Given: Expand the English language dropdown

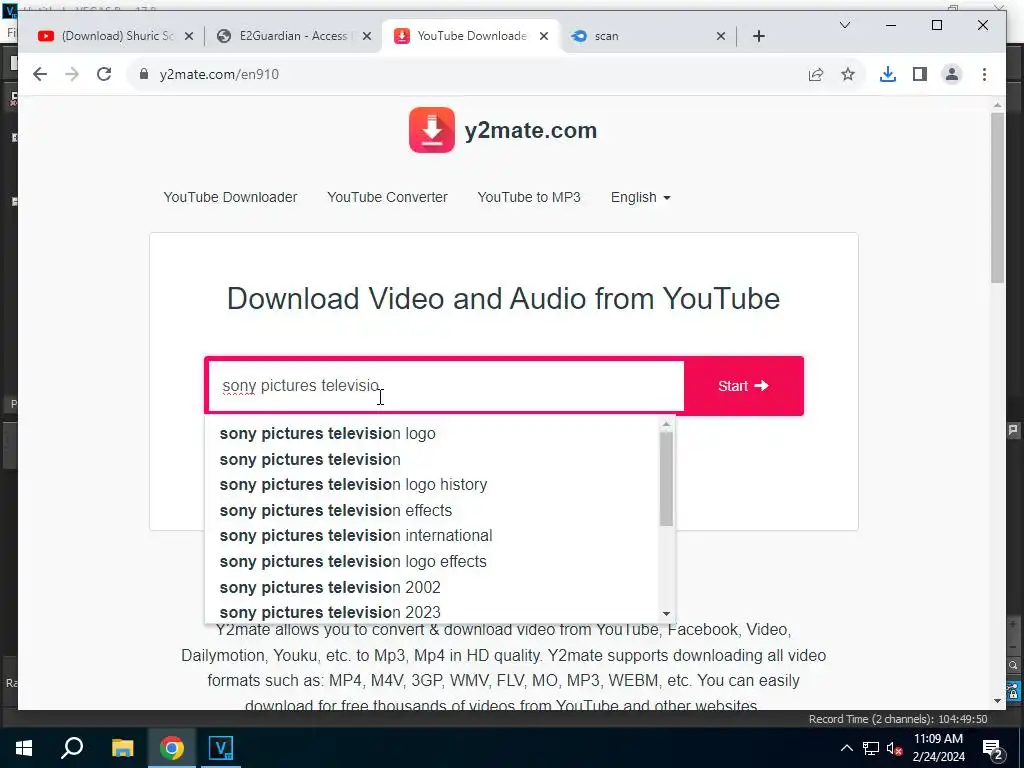Looking at the screenshot, I should (640, 197).
